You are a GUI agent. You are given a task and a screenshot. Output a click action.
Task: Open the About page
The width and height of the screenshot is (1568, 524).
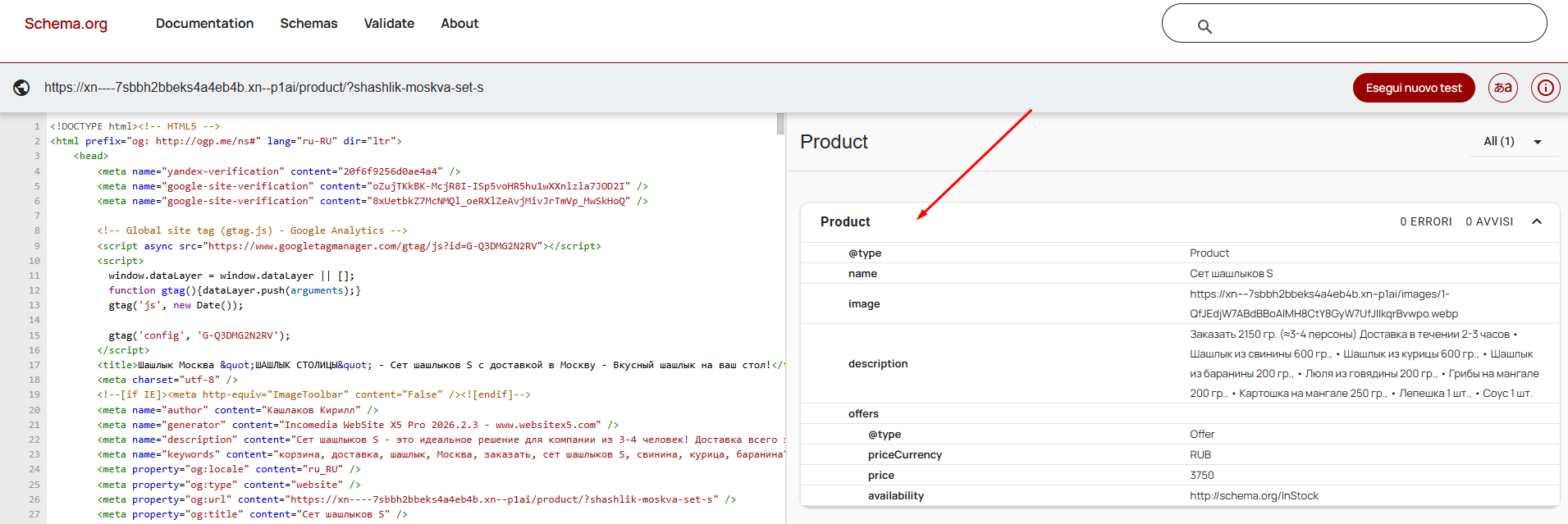(459, 24)
